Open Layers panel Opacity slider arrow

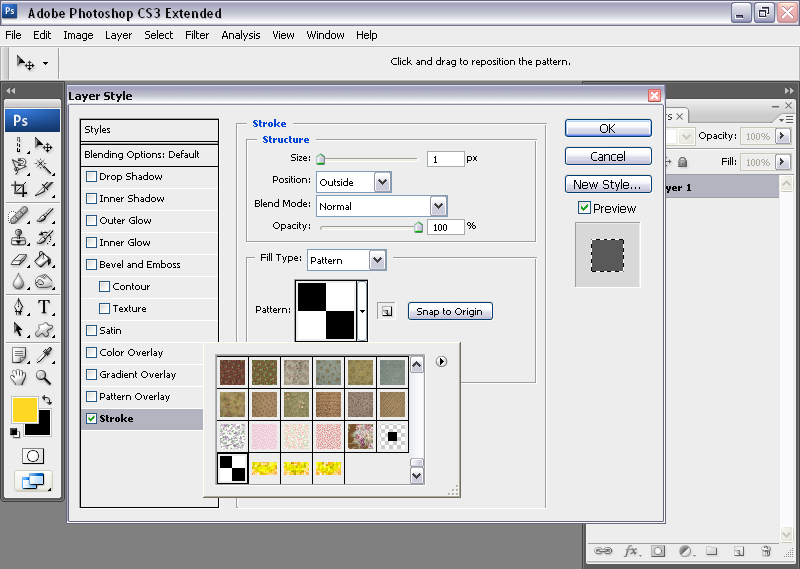click(x=782, y=136)
